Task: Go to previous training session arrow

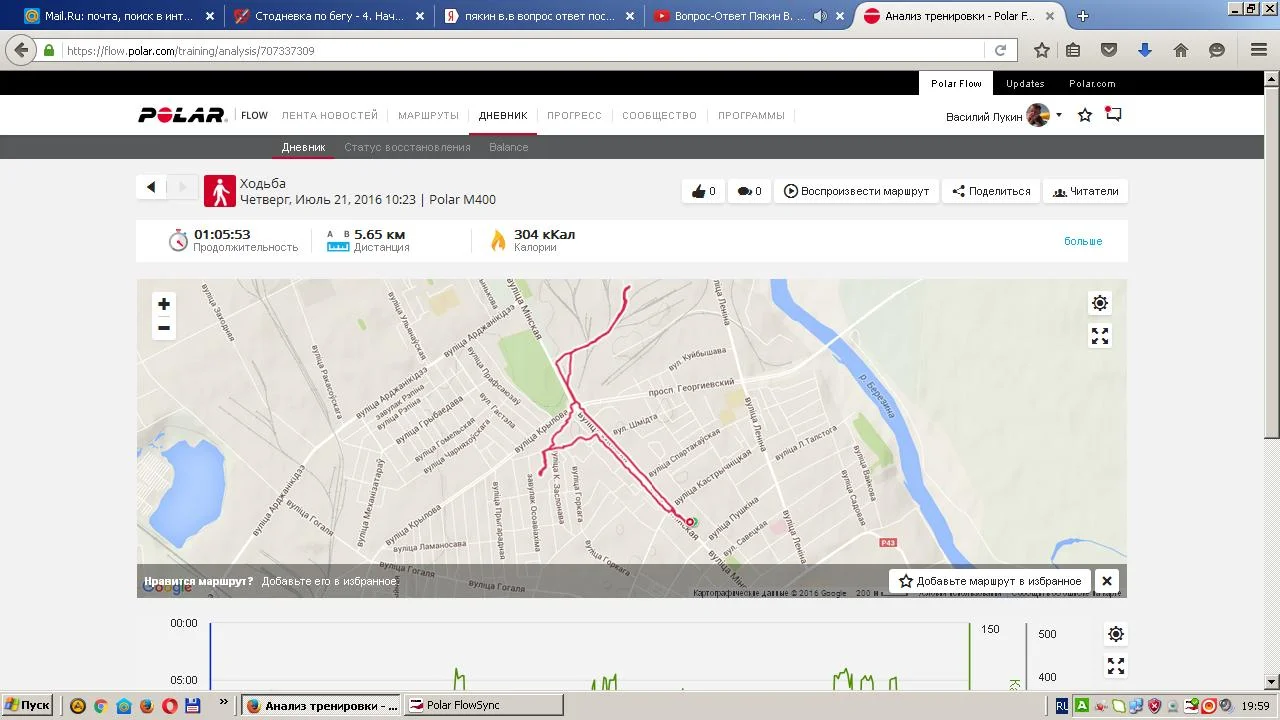Action: pos(151,187)
